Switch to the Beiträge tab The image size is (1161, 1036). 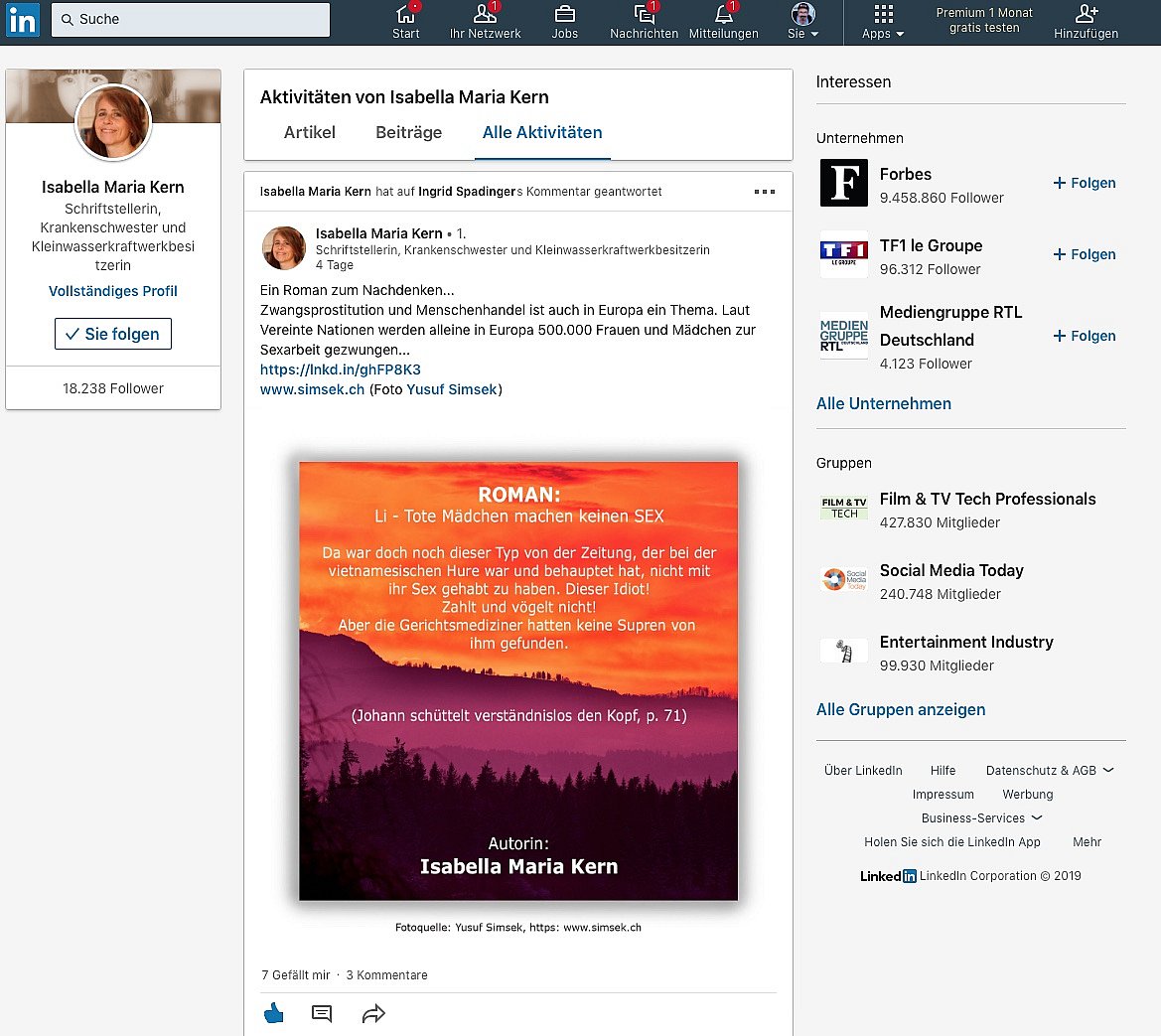click(408, 132)
